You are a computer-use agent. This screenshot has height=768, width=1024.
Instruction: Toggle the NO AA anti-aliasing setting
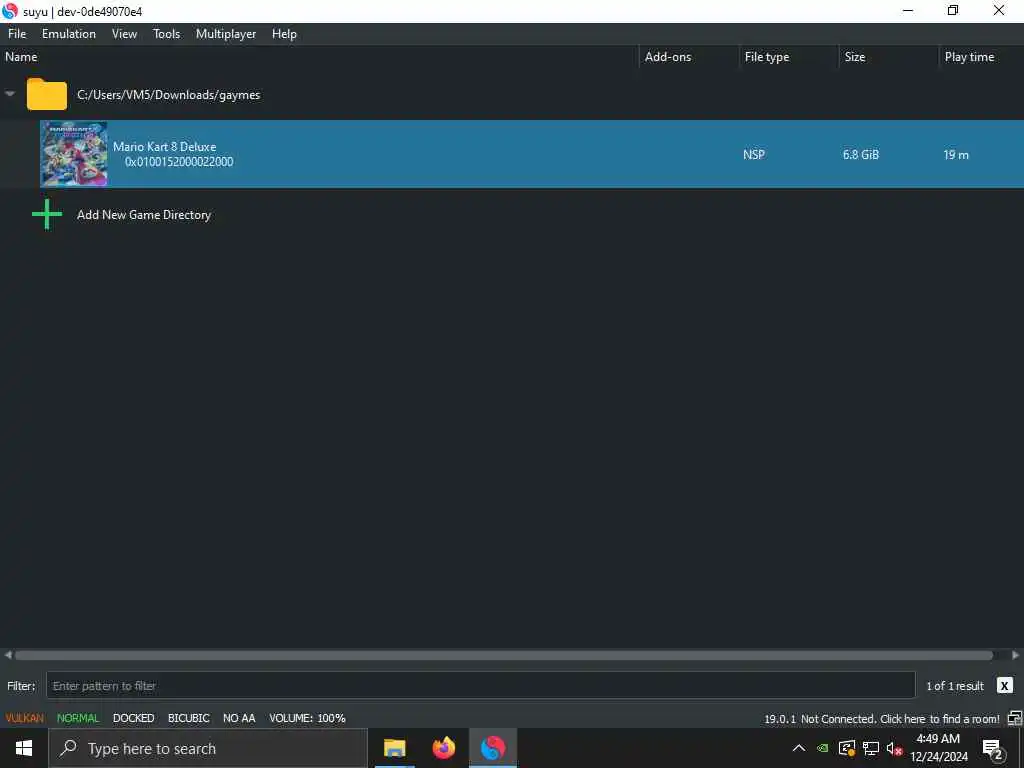[x=239, y=718]
